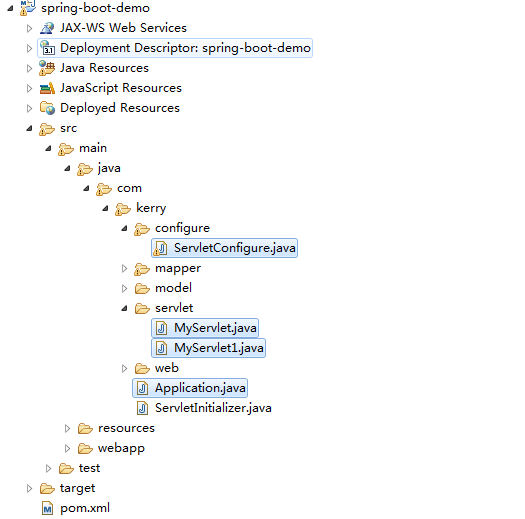The width and height of the screenshot is (525, 519).
Task: Click the src folder icon
Action: point(47,129)
